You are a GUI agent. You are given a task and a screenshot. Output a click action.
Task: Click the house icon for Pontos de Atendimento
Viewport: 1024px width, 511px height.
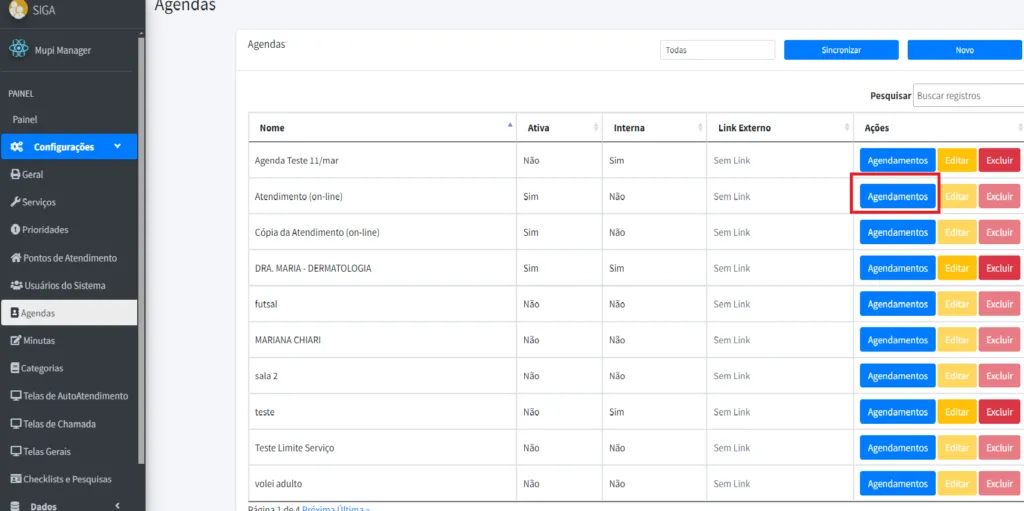15,258
